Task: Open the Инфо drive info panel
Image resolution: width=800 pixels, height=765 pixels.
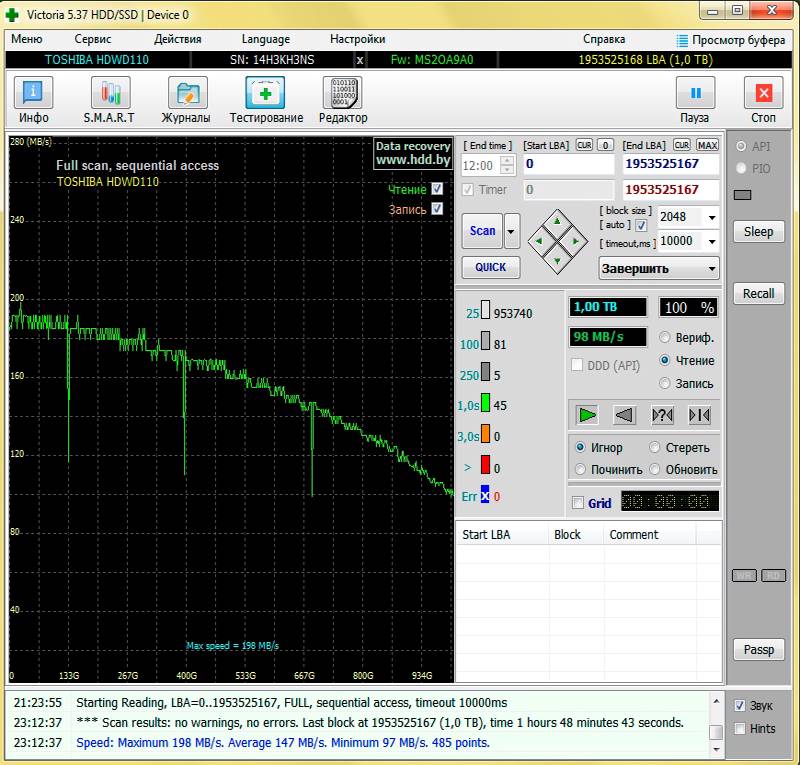Action: 33,101
